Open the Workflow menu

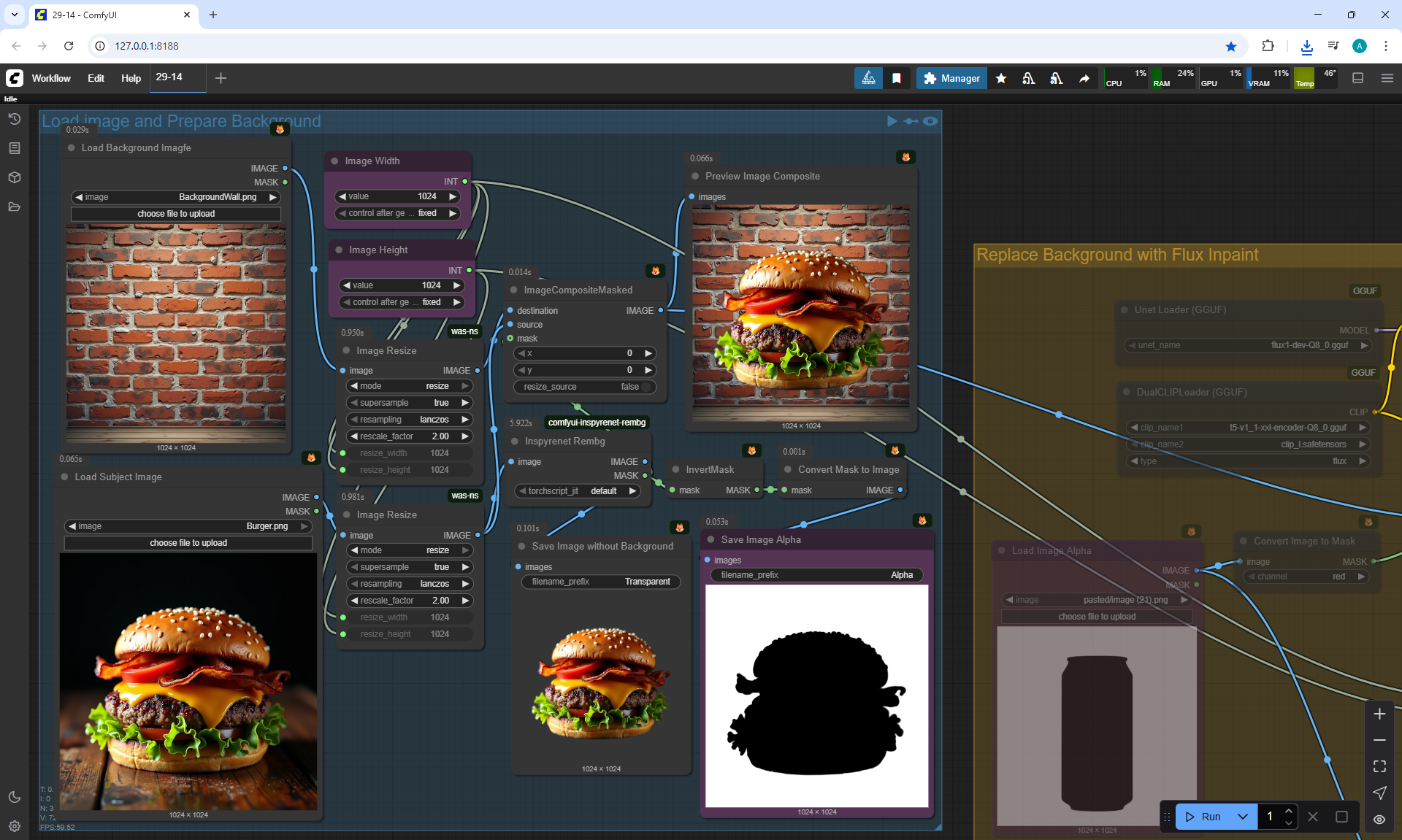[x=51, y=78]
